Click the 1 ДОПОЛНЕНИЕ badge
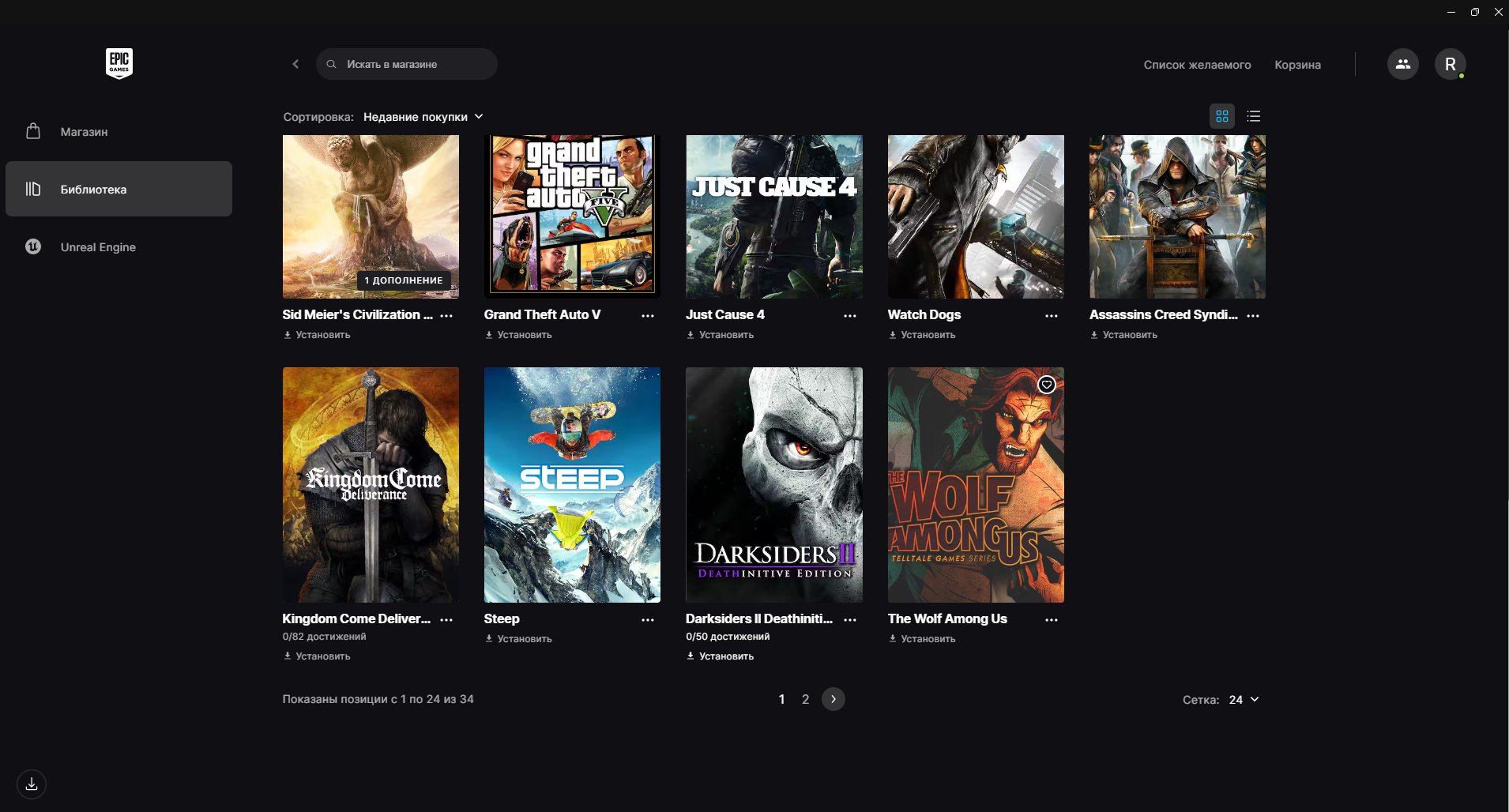The height and width of the screenshot is (812, 1509). pyautogui.click(x=404, y=280)
